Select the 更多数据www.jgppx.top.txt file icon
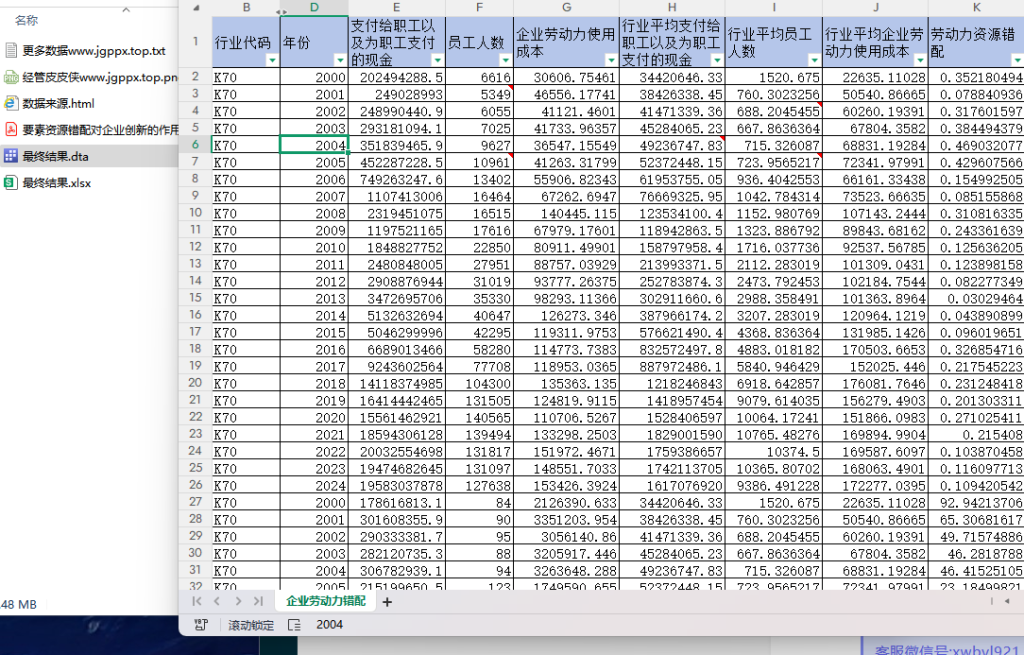This screenshot has width=1024, height=655. coord(10,50)
